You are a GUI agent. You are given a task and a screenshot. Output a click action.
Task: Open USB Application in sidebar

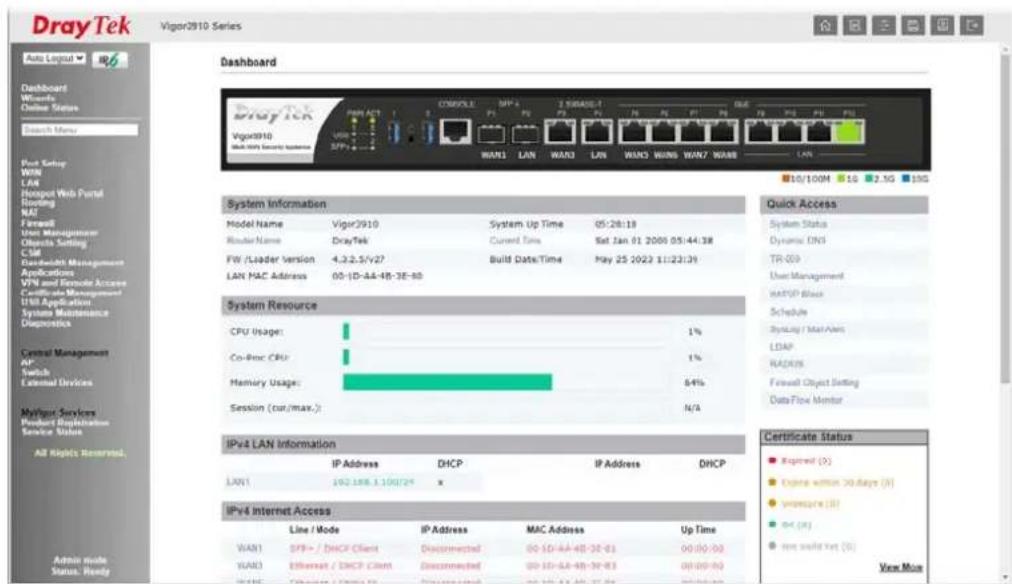(x=56, y=302)
